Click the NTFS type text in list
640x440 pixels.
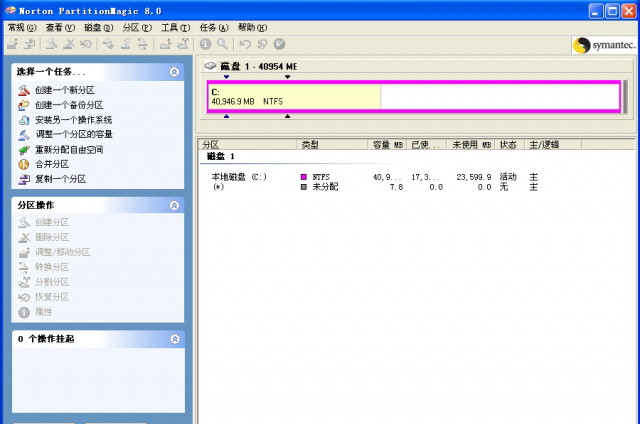point(321,177)
